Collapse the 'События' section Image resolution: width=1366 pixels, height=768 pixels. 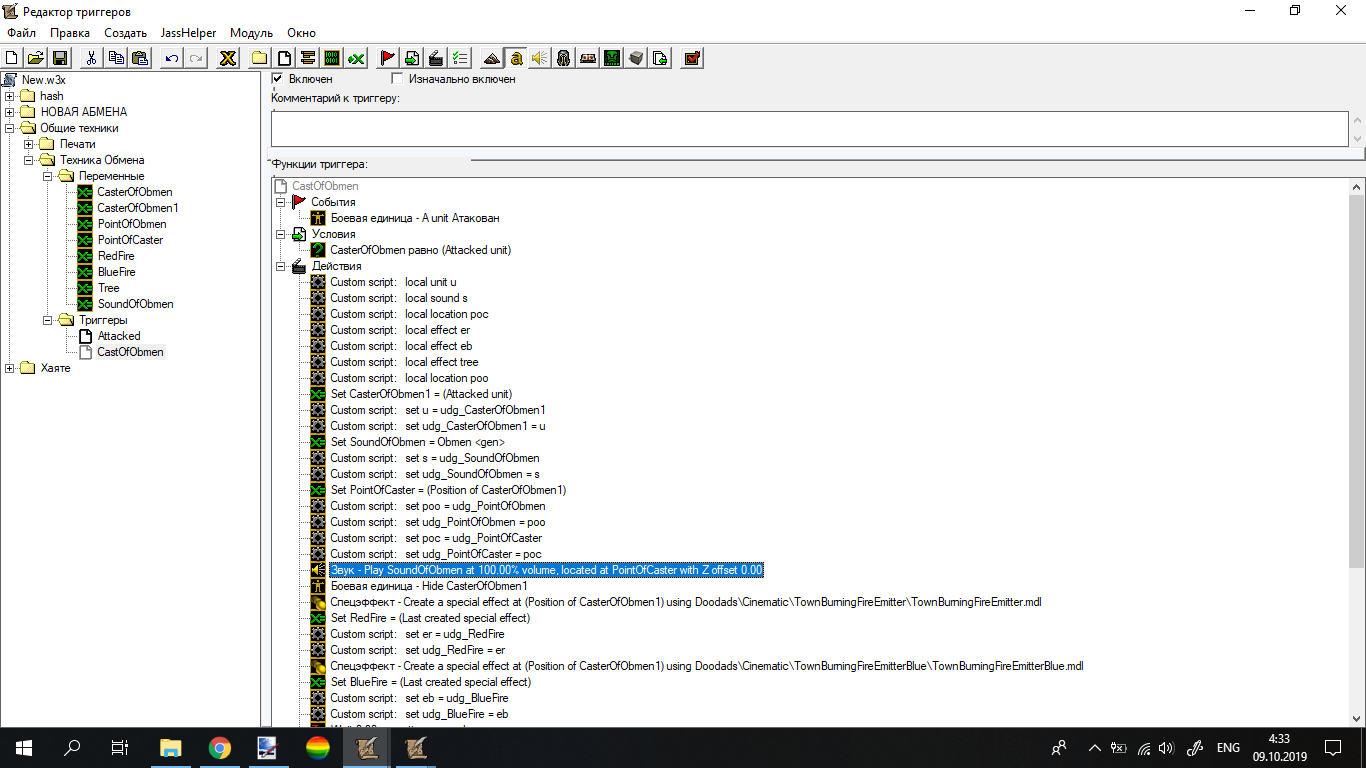coord(281,202)
